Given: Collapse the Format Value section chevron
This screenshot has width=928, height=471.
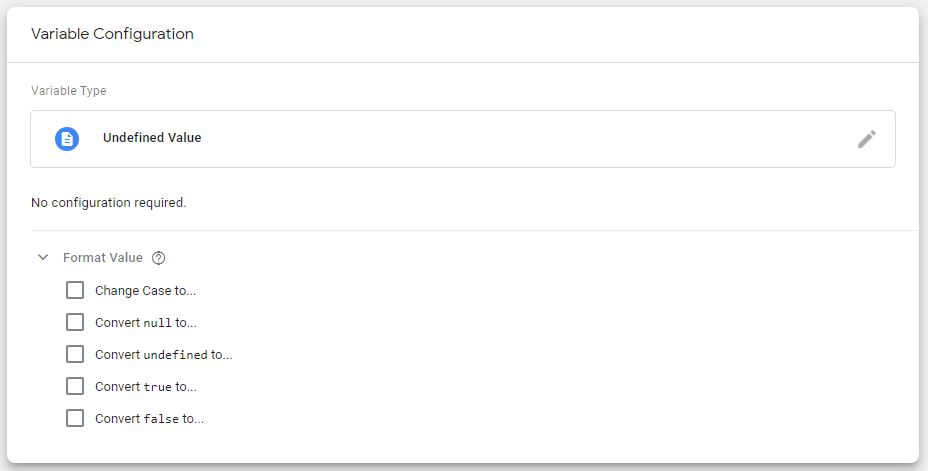Looking at the screenshot, I should (x=43, y=257).
